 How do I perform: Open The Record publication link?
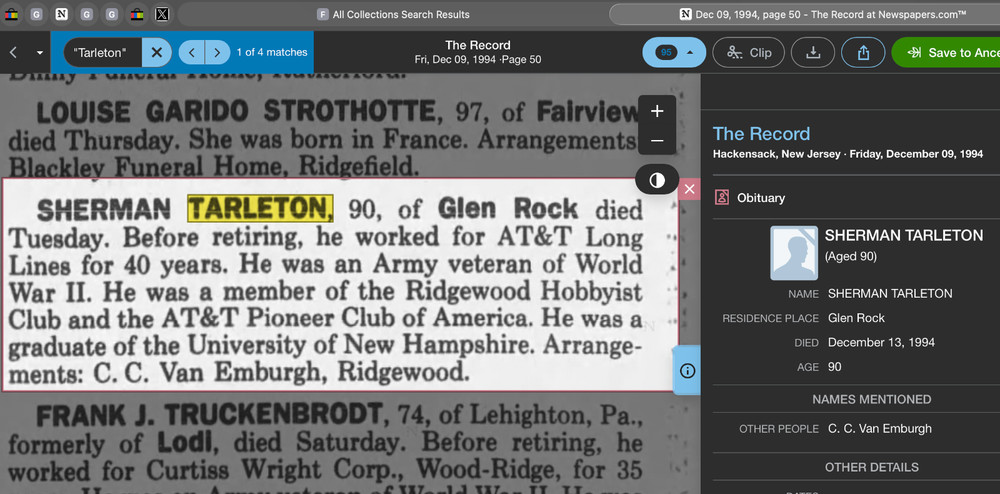click(x=761, y=134)
